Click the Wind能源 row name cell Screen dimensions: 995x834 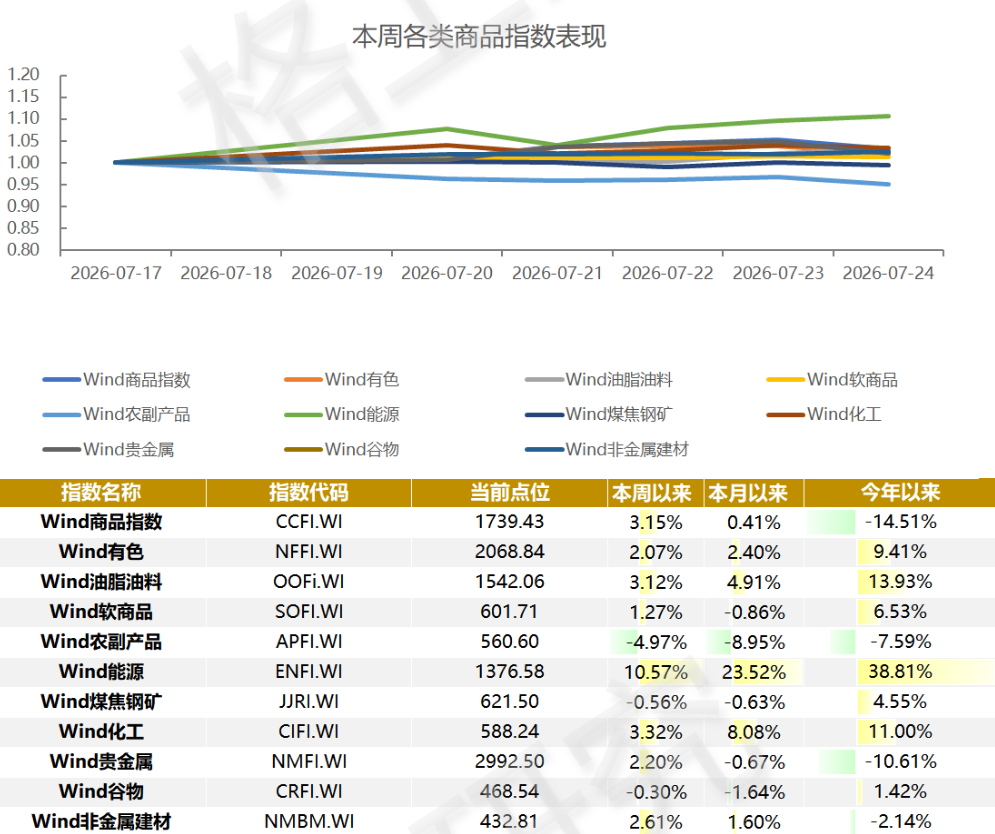[102, 672]
